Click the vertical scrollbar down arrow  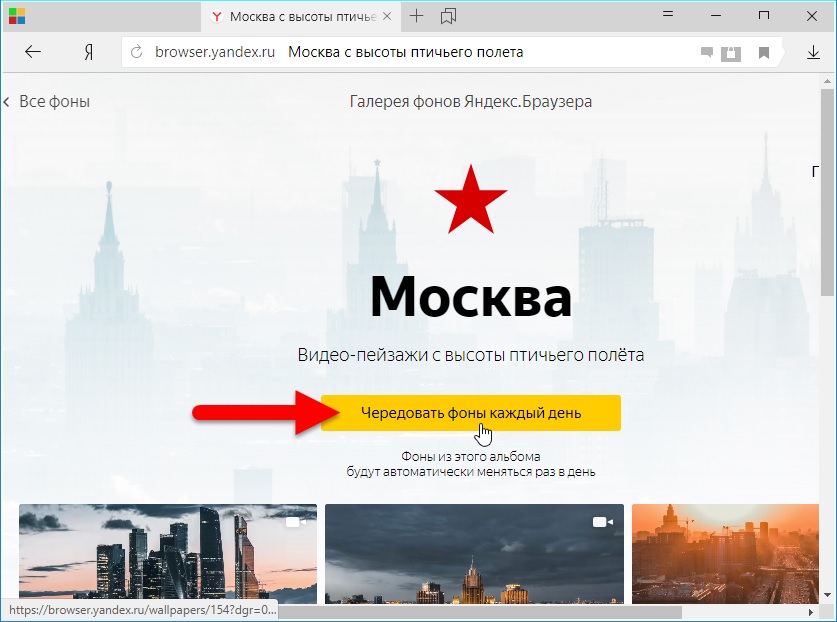click(x=827, y=595)
